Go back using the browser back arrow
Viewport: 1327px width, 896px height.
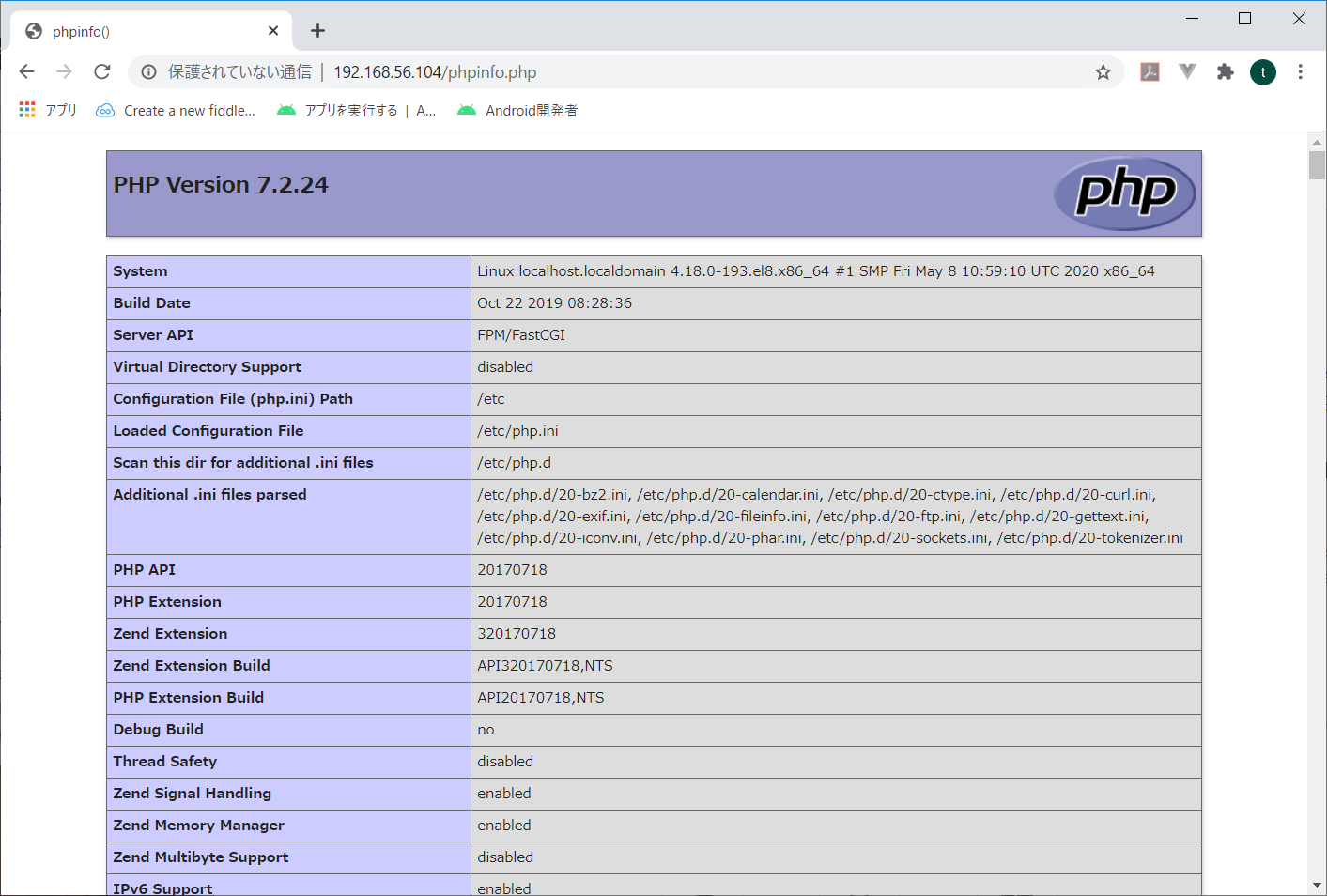click(x=26, y=71)
